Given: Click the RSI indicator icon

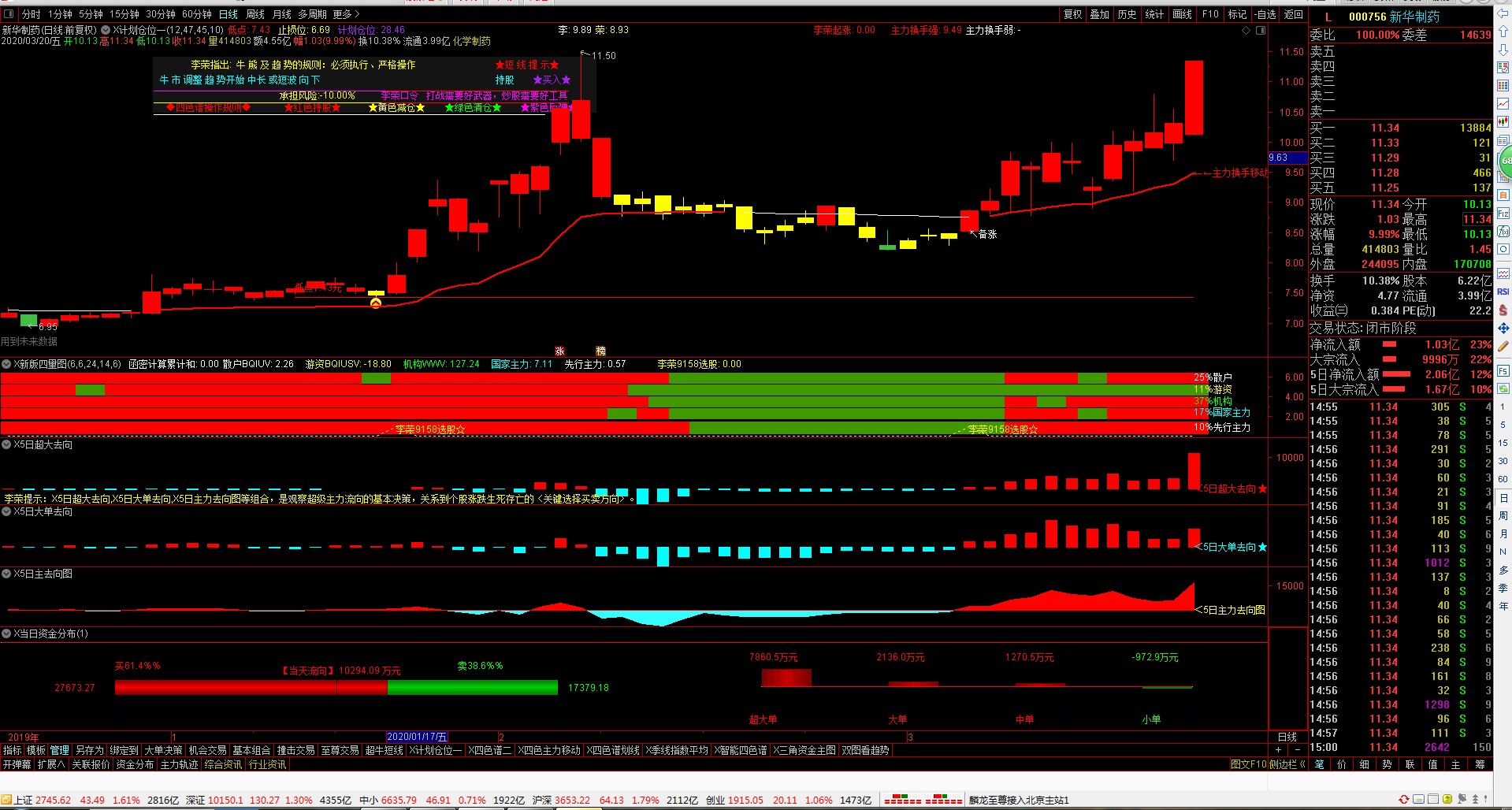Looking at the screenshot, I should [x=1503, y=292].
